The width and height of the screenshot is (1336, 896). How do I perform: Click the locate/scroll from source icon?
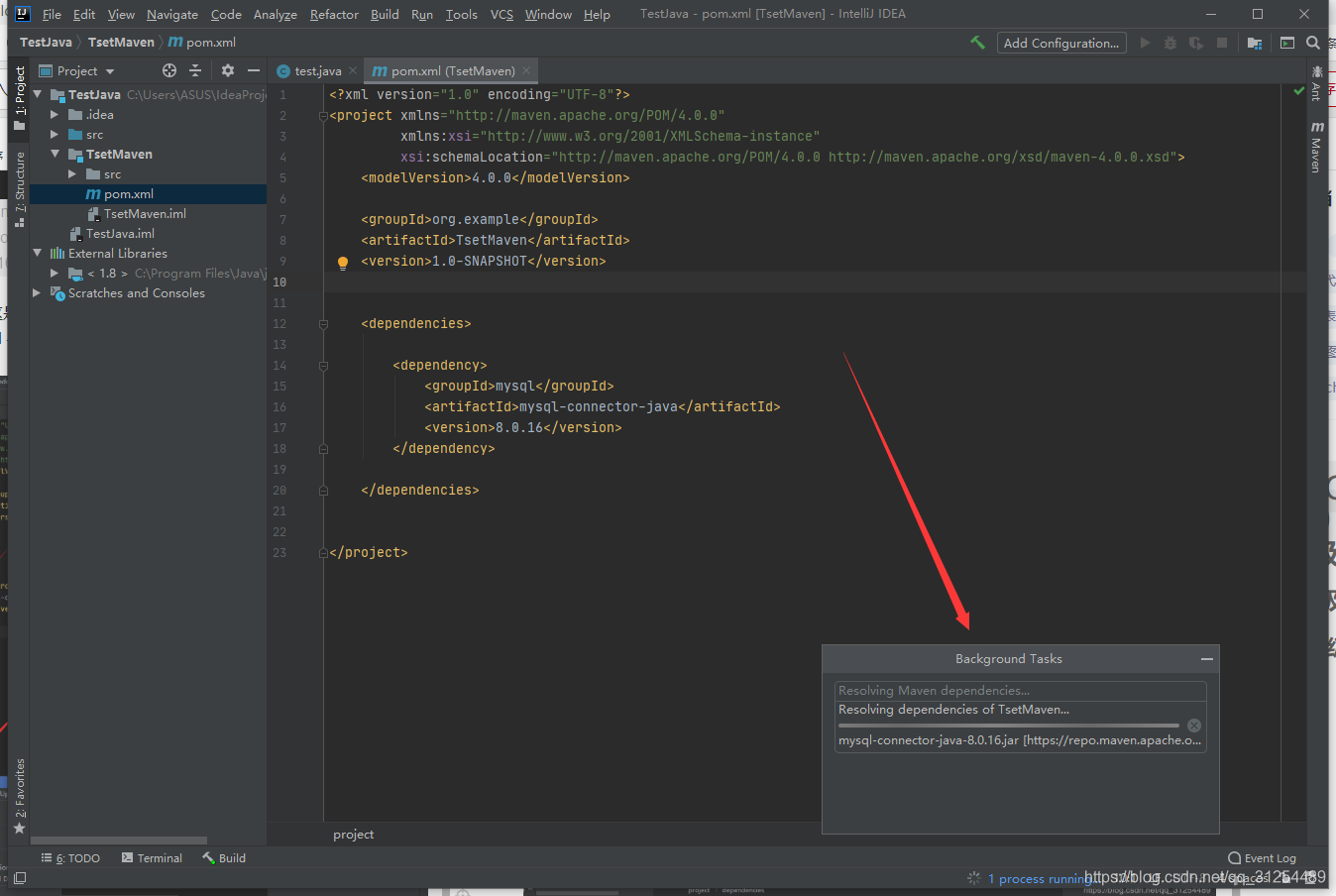coord(169,70)
